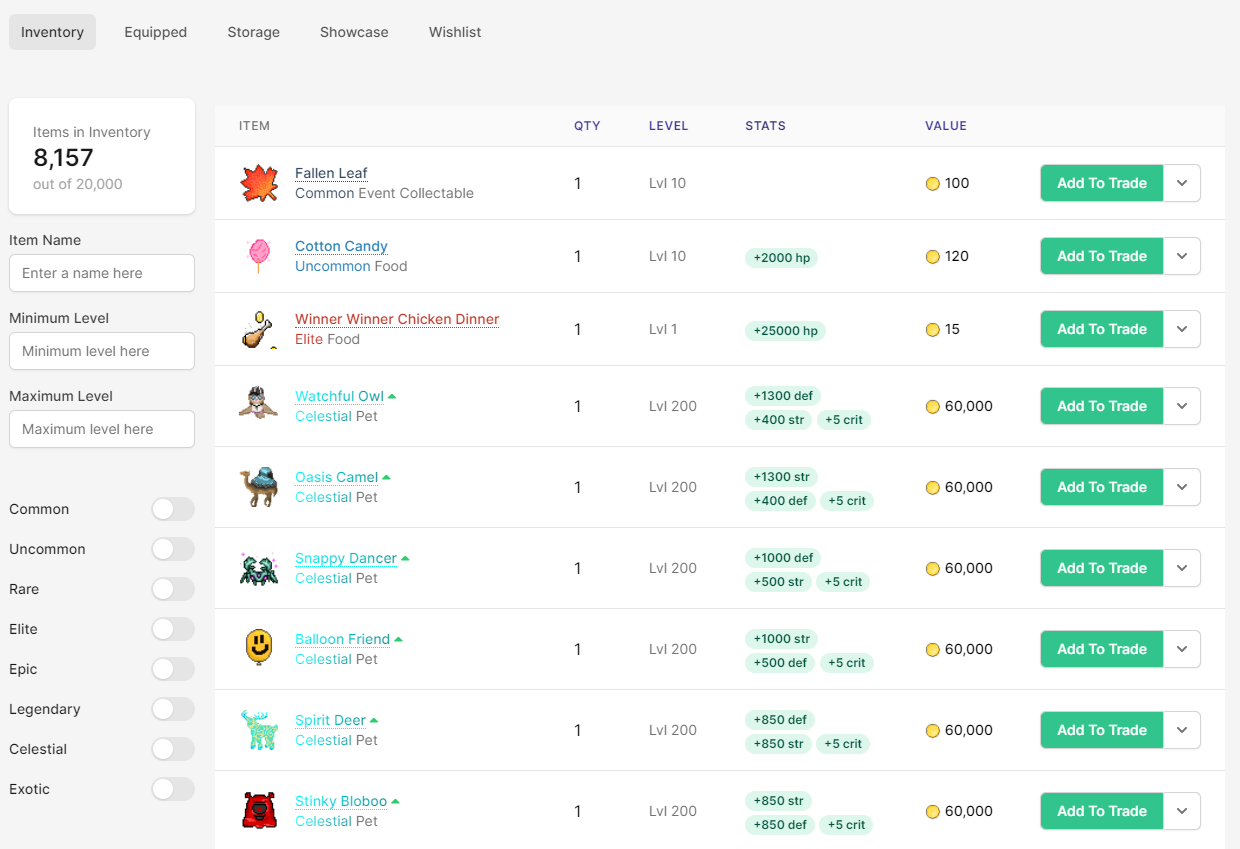The width and height of the screenshot is (1240, 849).
Task: Switch to the Storage tab
Action: pos(253,32)
